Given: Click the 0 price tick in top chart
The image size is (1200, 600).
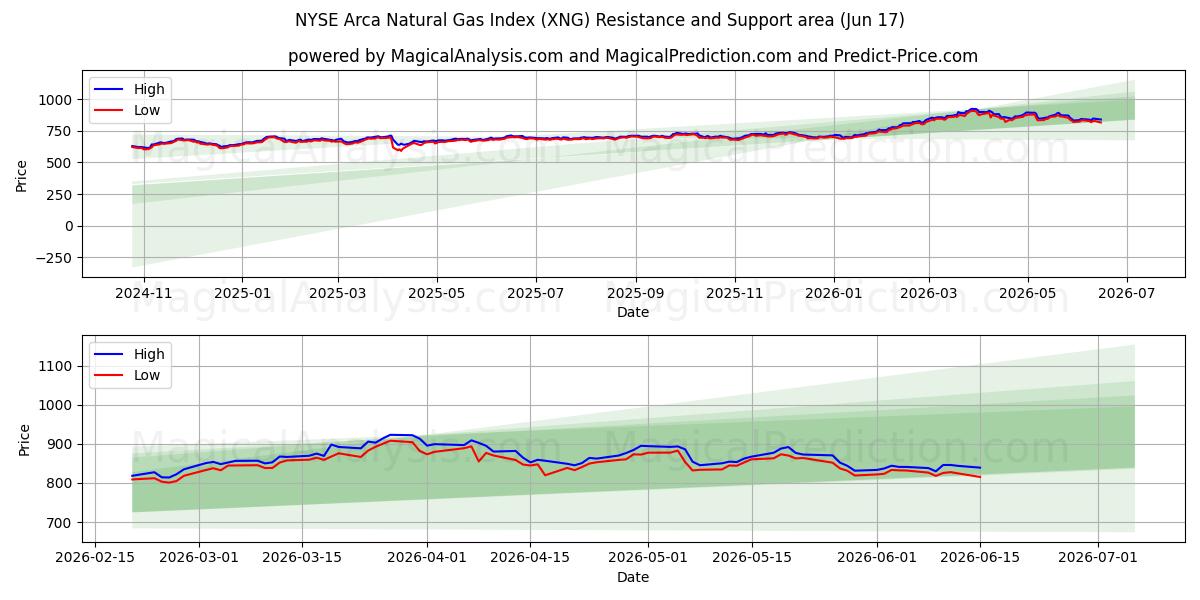Looking at the screenshot, I should click(x=70, y=226).
